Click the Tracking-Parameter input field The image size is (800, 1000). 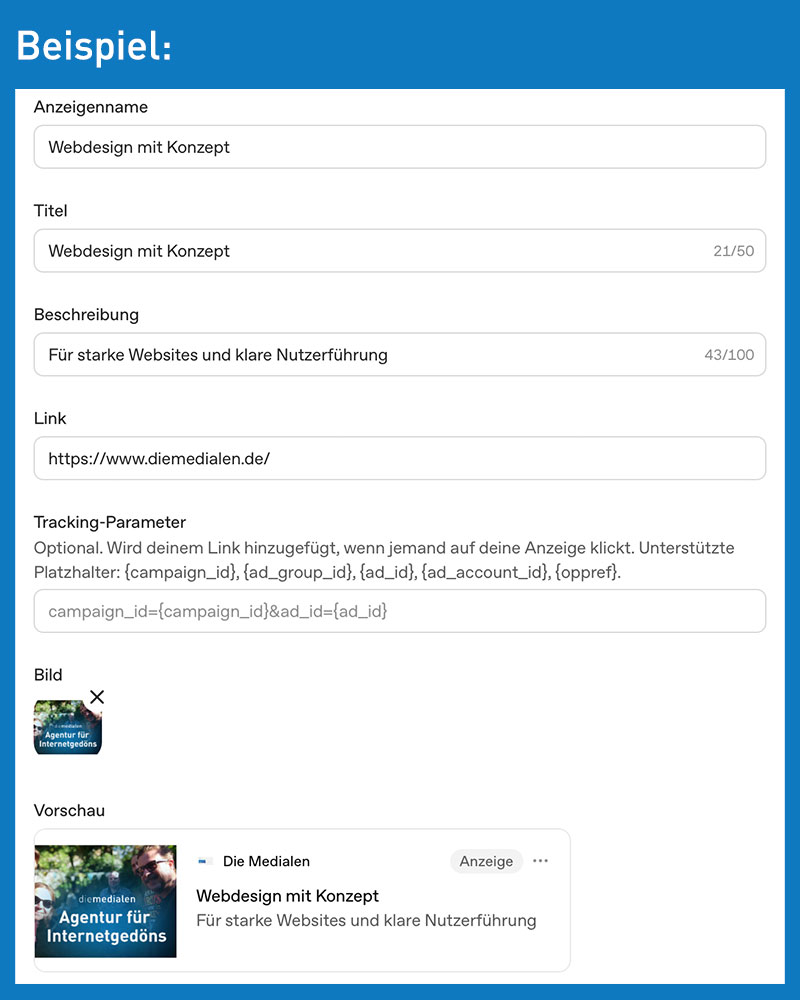point(399,611)
